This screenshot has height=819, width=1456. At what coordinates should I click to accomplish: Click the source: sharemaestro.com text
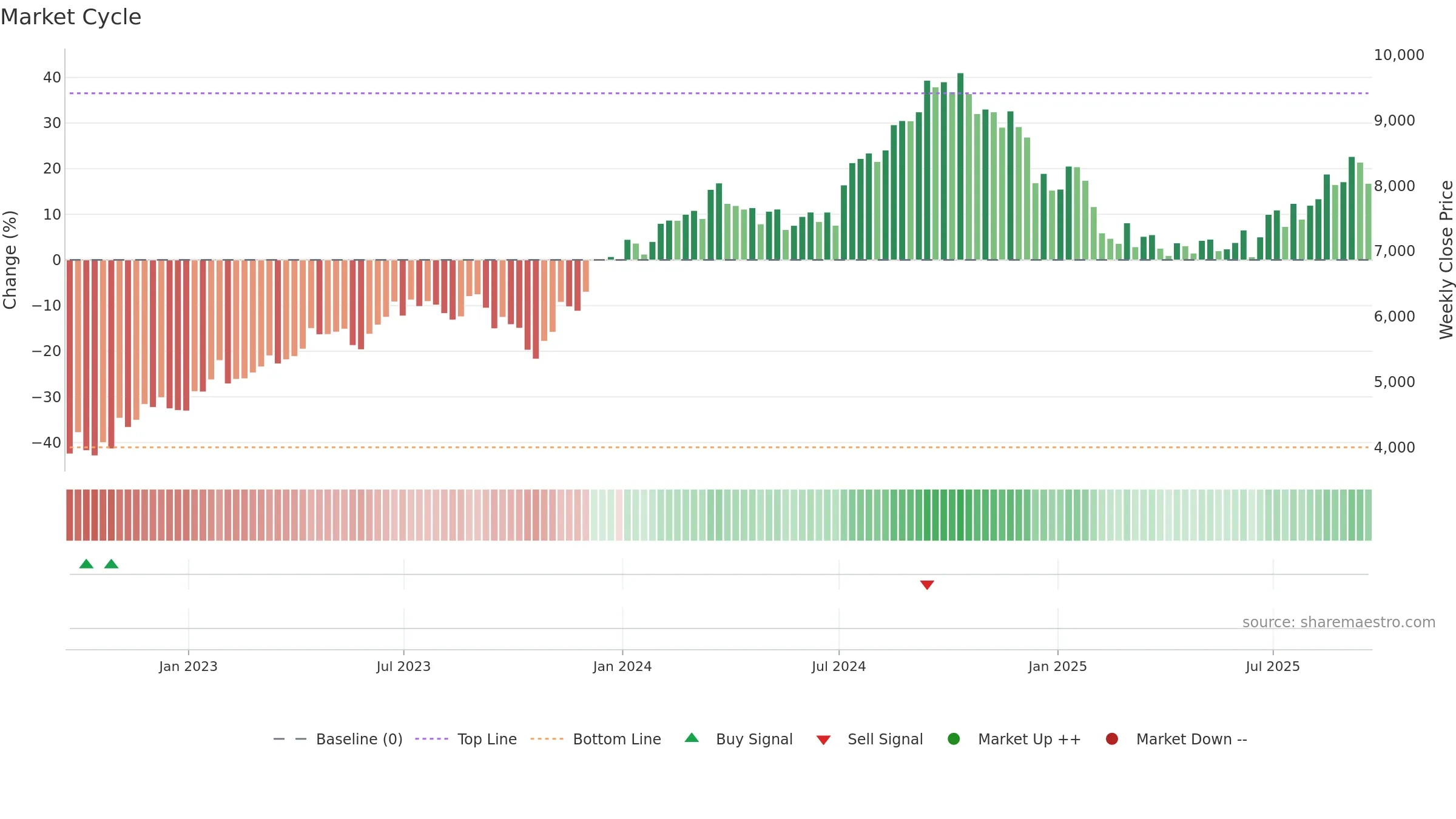[x=1339, y=622]
